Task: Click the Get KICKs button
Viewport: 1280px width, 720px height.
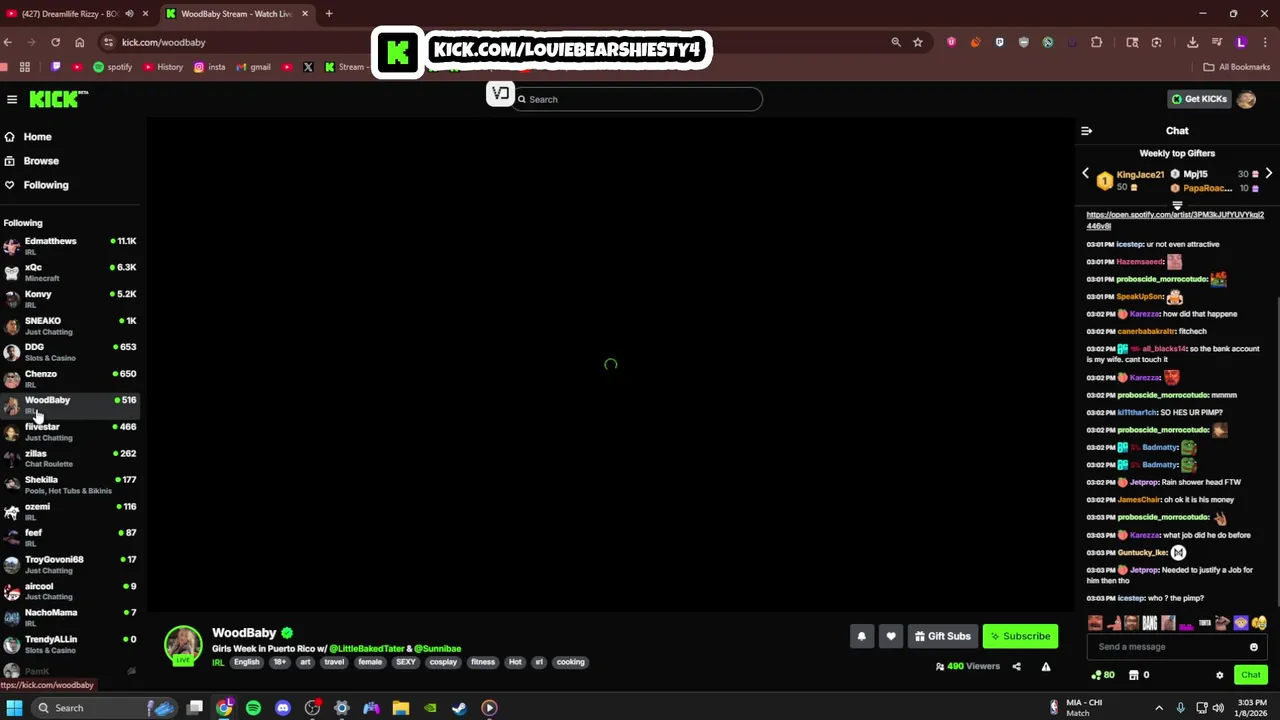Action: coord(1199,99)
